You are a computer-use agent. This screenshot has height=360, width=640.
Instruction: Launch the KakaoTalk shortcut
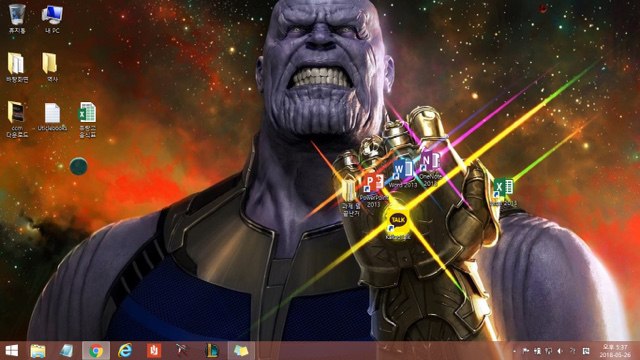(398, 224)
